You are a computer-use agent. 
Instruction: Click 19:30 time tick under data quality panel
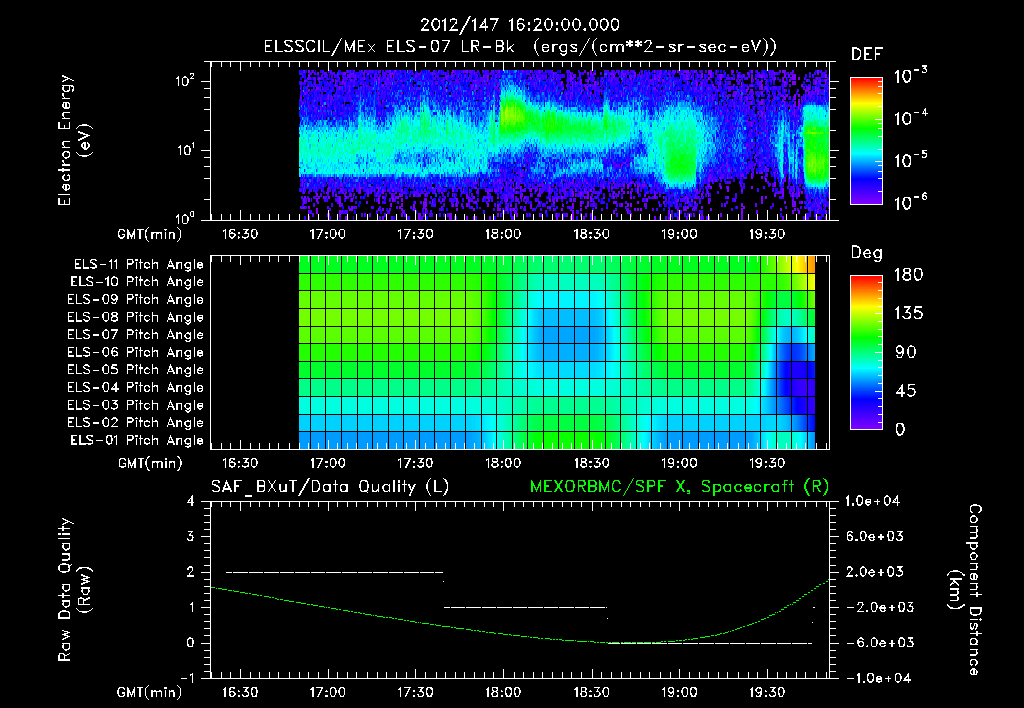766,692
